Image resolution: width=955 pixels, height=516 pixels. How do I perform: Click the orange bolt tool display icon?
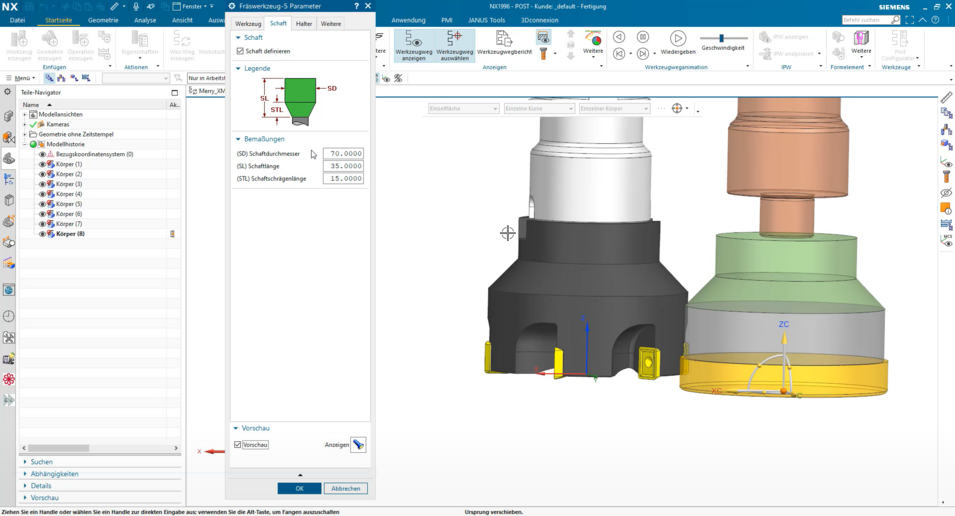(x=543, y=54)
